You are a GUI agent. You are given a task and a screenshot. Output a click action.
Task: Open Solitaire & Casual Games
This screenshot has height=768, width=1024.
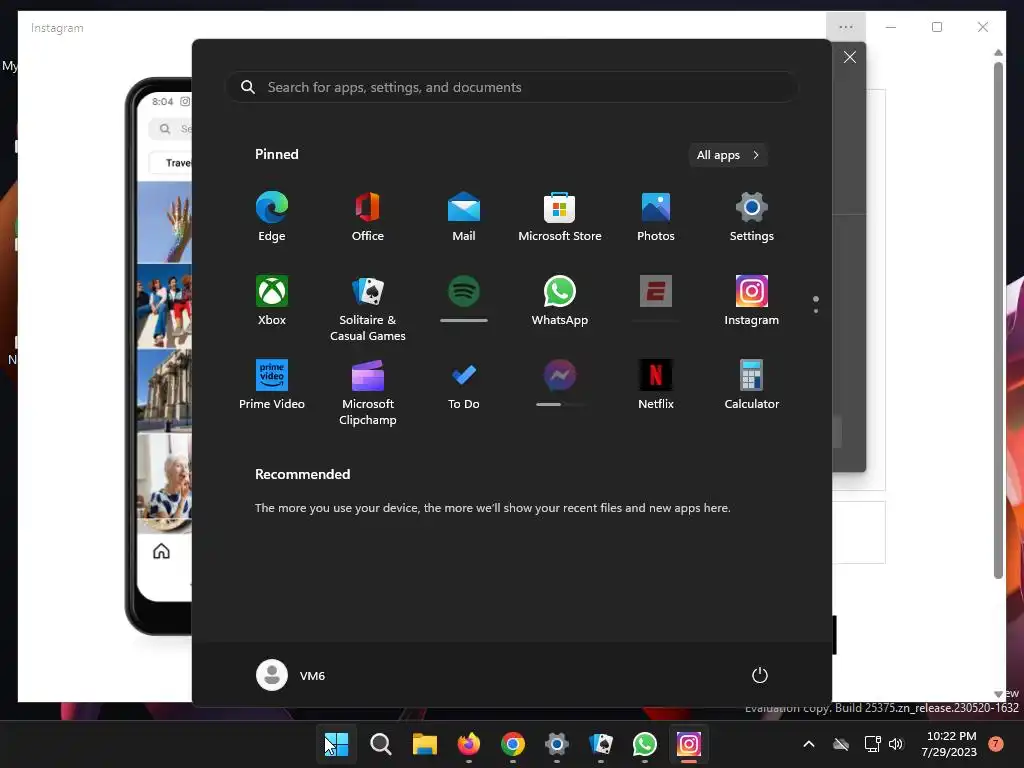368,309
